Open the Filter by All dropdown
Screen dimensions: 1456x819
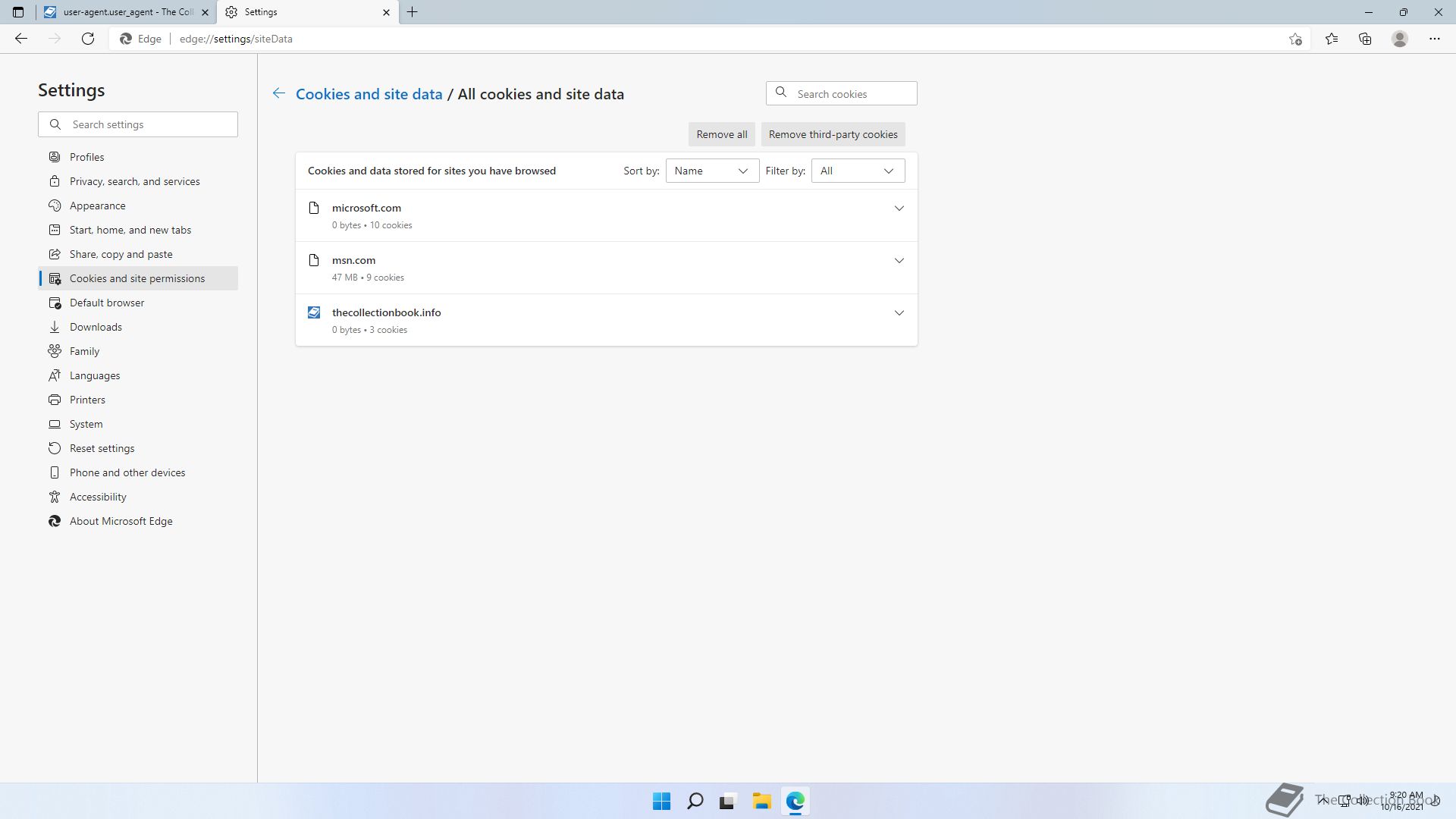click(858, 171)
